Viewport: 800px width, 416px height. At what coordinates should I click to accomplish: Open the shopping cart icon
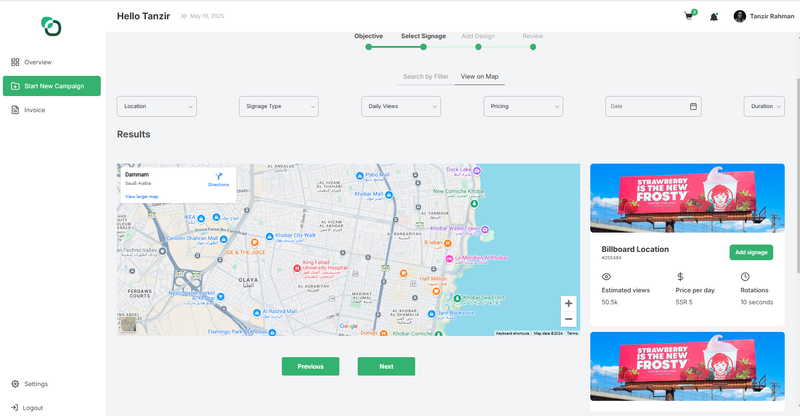[x=688, y=16]
